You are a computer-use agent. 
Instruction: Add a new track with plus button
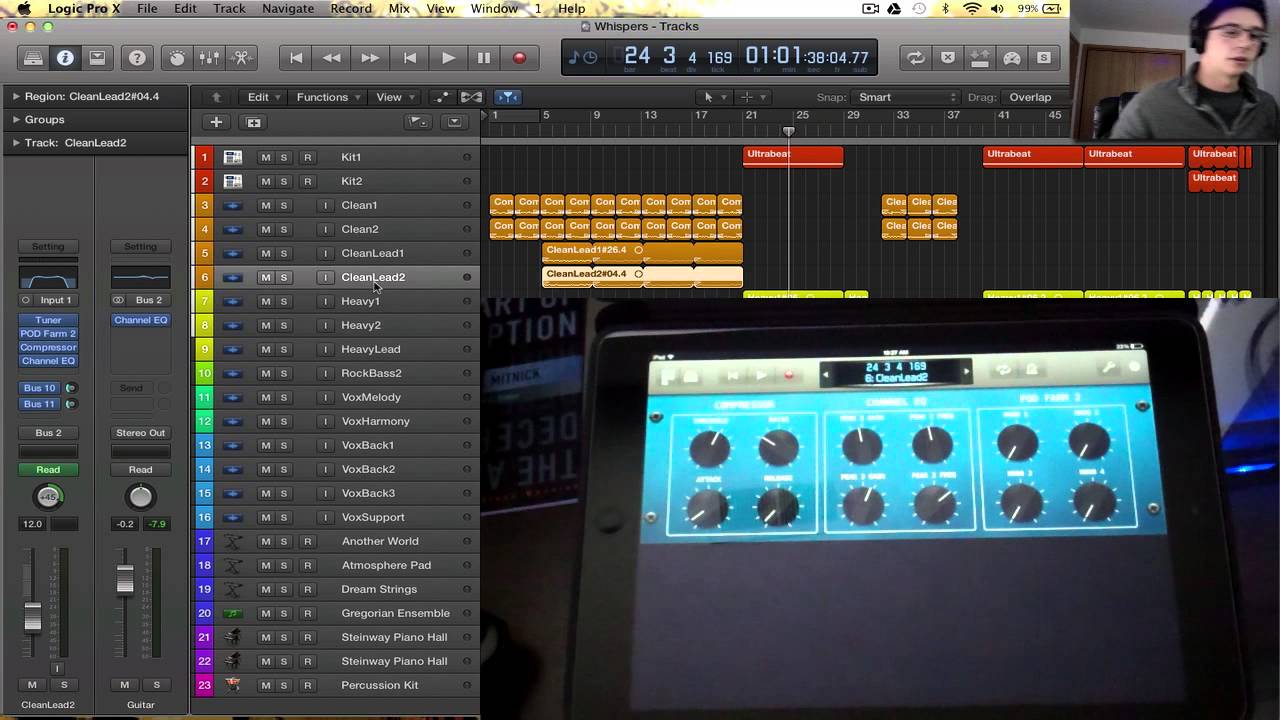tap(216, 122)
